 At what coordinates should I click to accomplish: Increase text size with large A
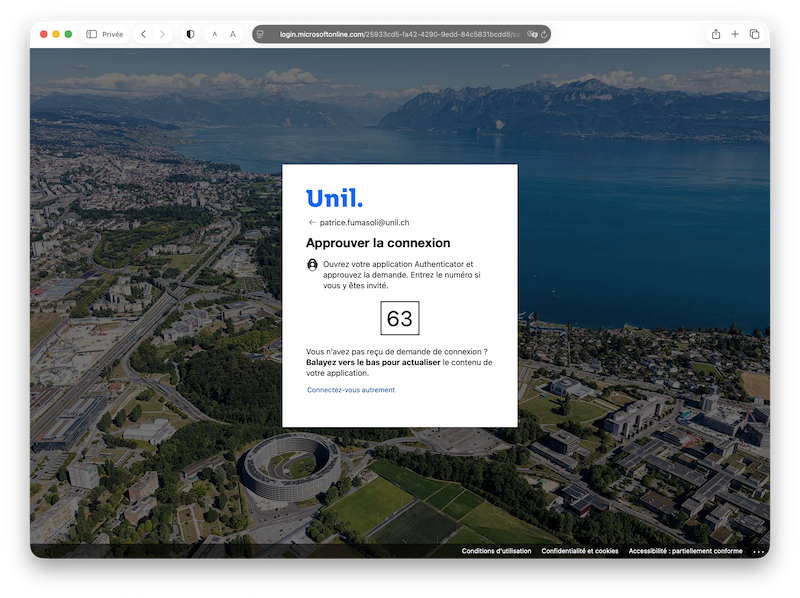tap(233, 34)
